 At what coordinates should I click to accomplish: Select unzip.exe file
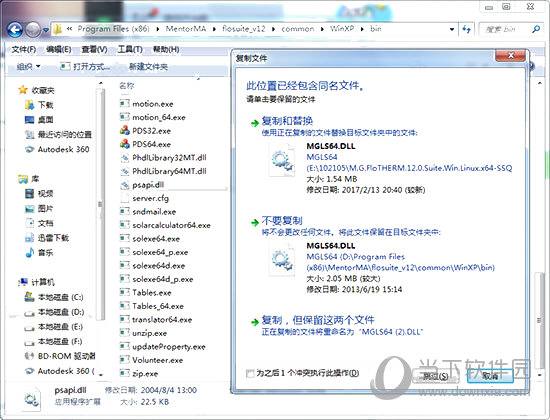143,333
